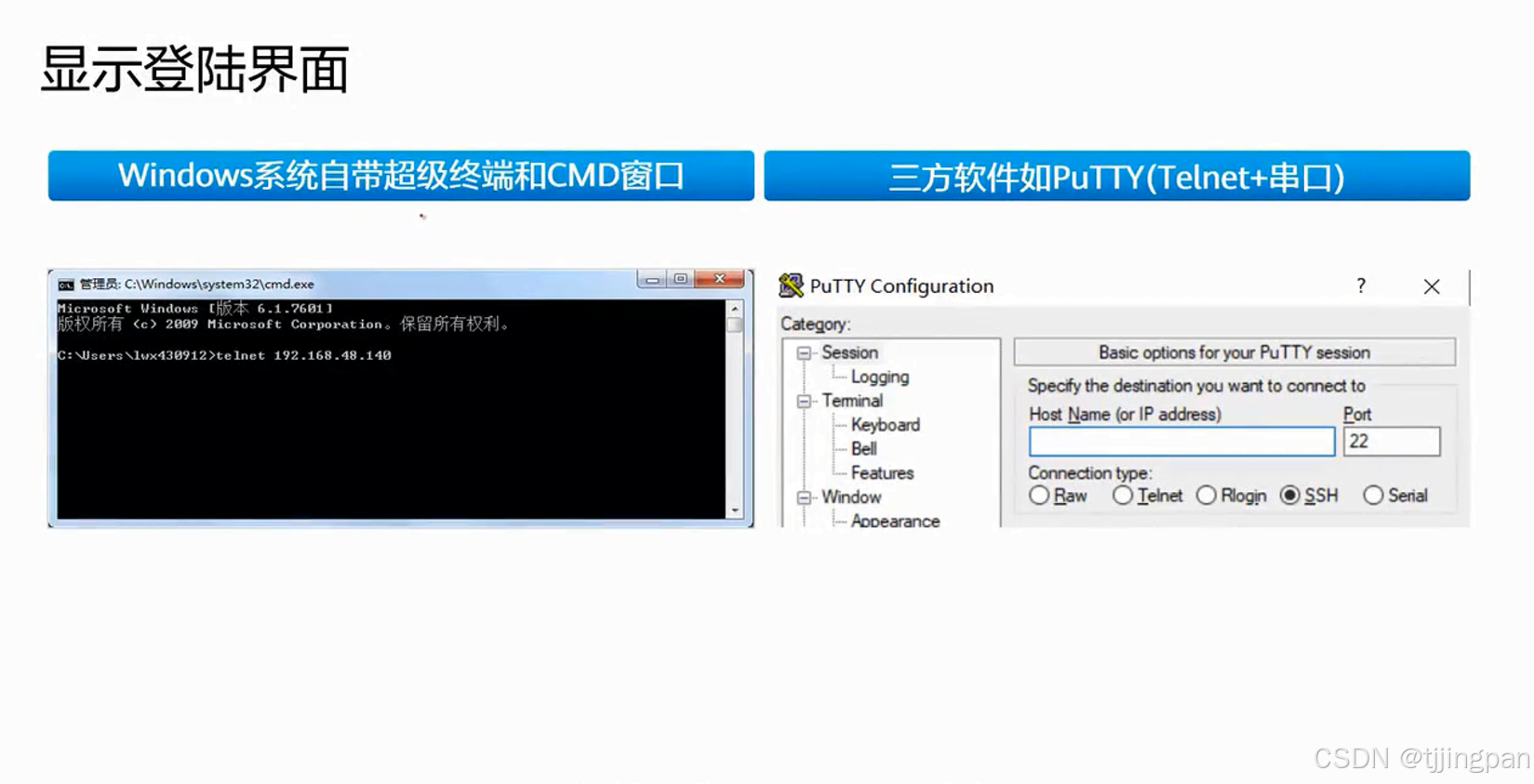Close the cmd.exe window

tap(719, 279)
